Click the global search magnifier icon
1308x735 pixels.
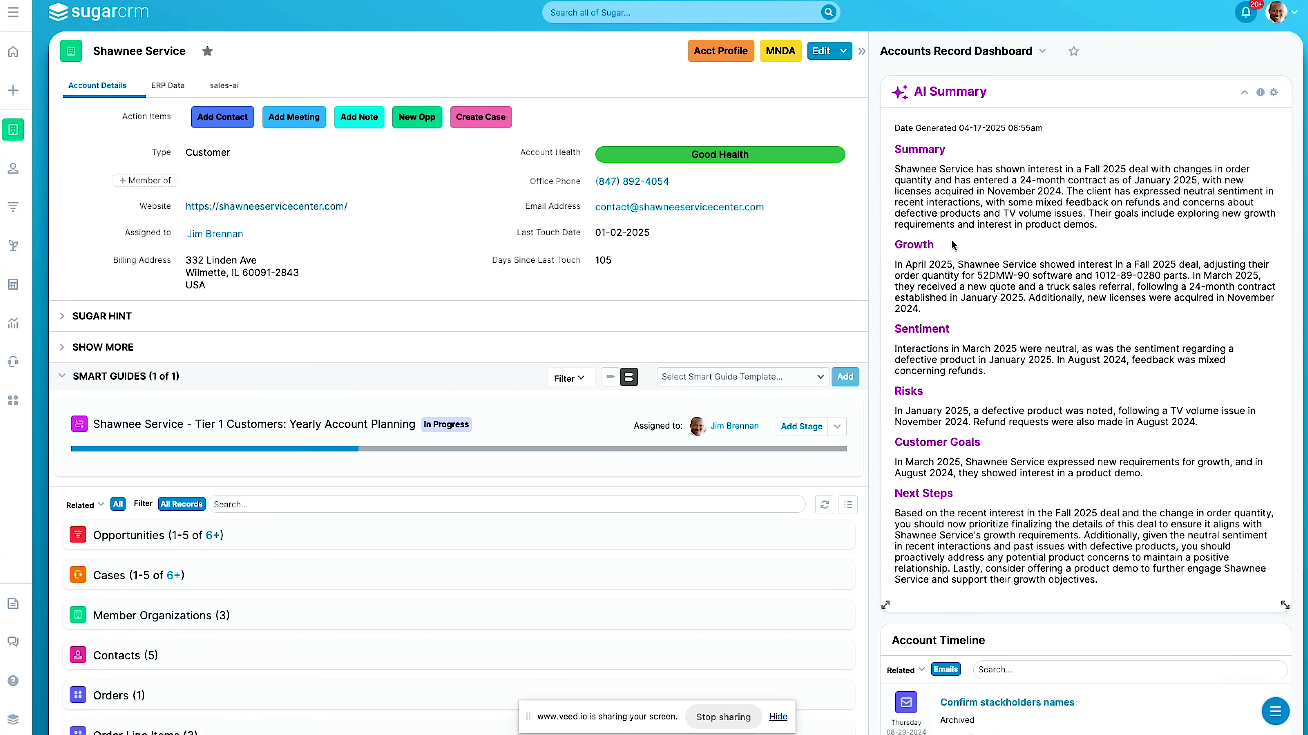(828, 12)
